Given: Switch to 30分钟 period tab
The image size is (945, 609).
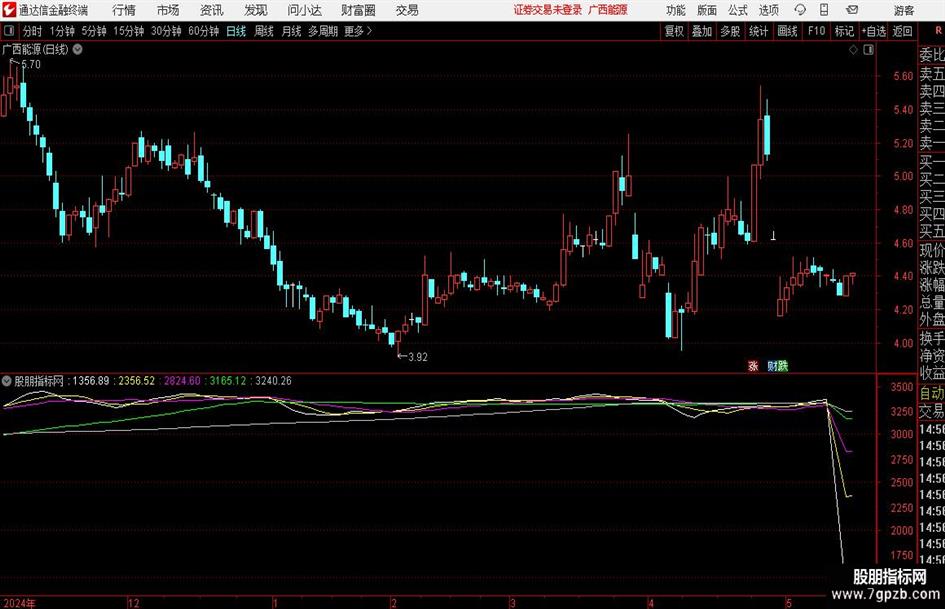Looking at the screenshot, I should (x=166, y=31).
